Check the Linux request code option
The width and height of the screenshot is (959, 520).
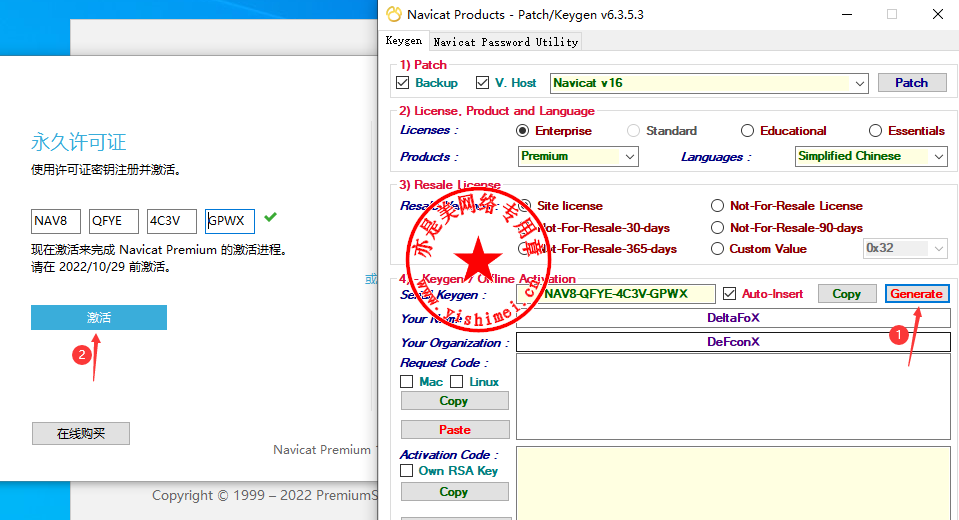pos(456,382)
